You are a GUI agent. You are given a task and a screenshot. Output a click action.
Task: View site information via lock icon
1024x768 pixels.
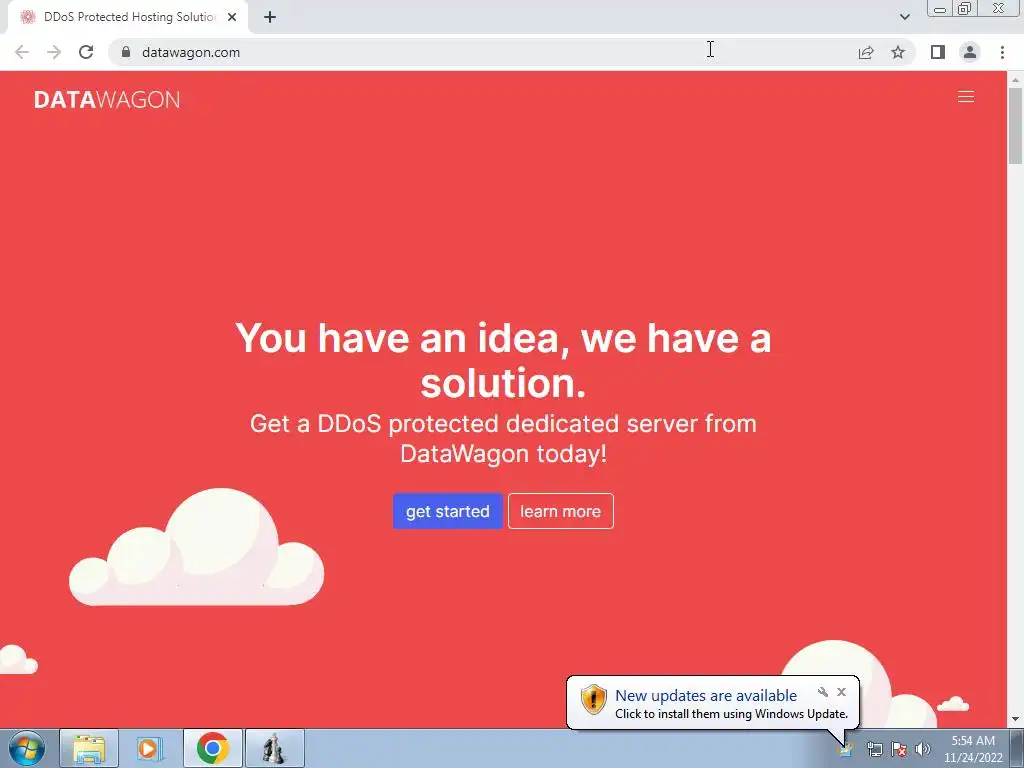126,52
